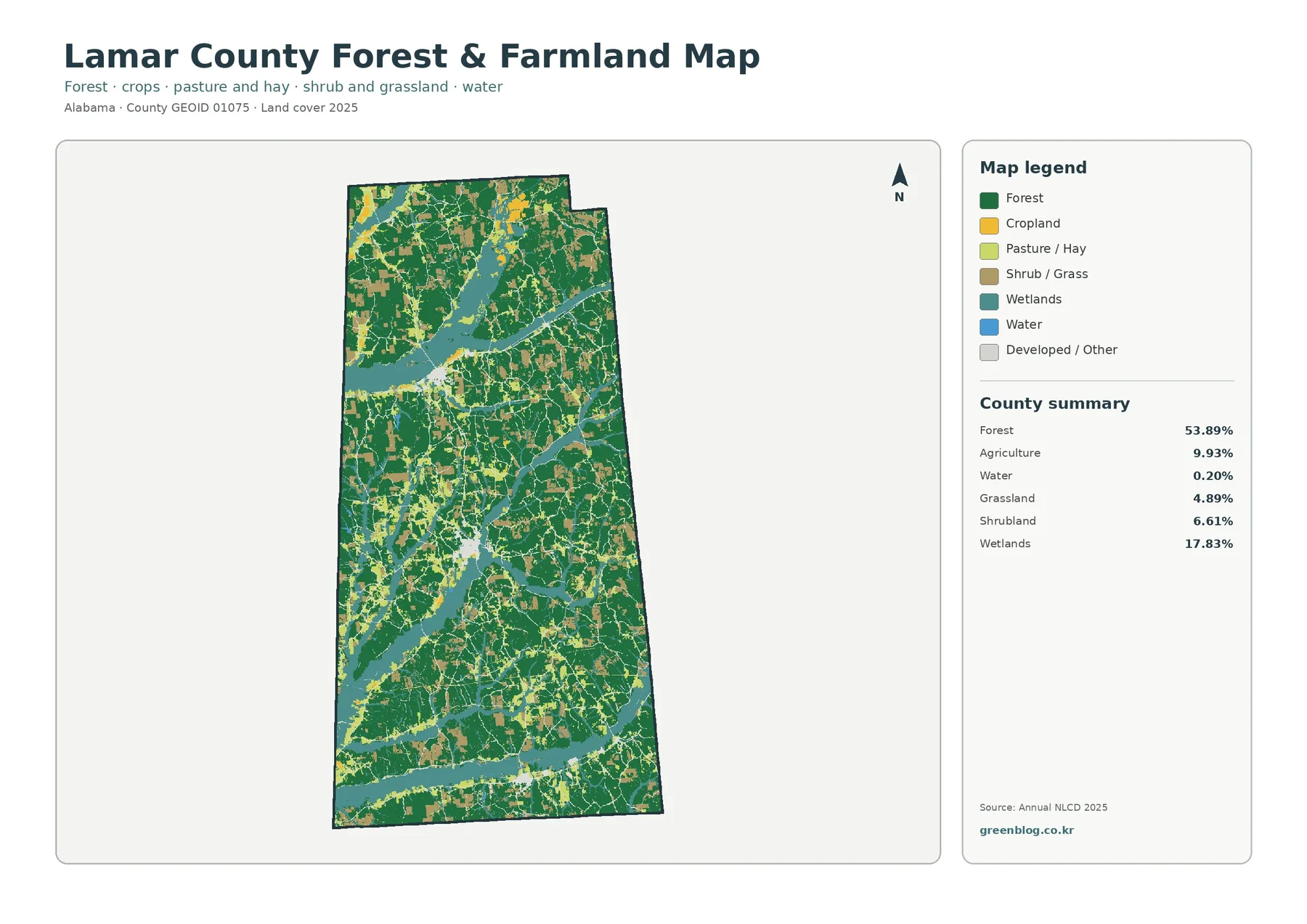The height and width of the screenshot is (924, 1307).
Task: Click the Cropland legend color swatch
Action: [x=989, y=226]
